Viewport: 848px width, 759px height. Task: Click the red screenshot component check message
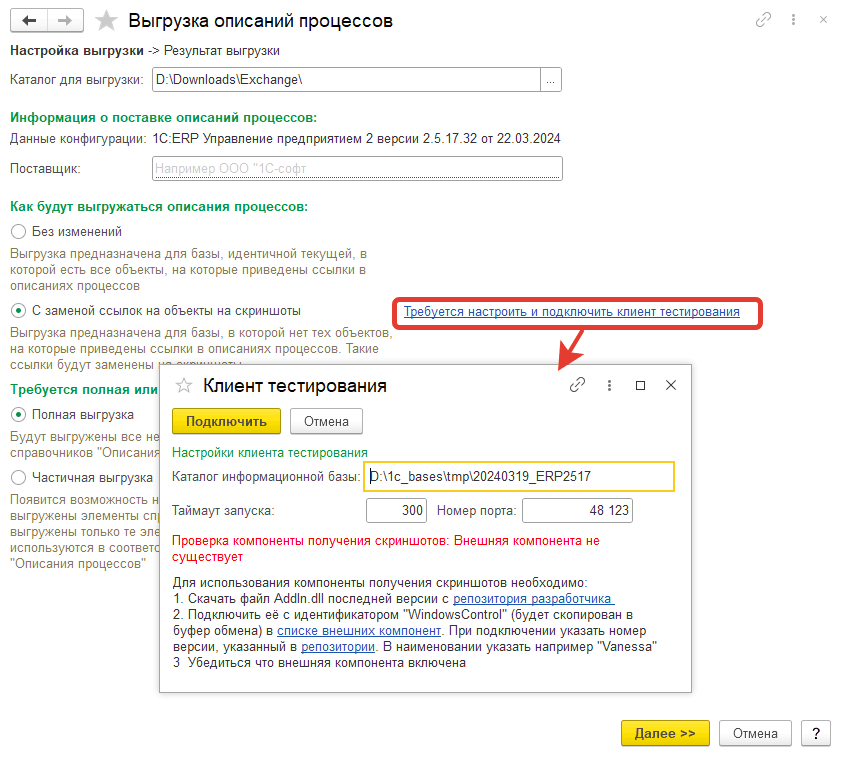tap(386, 549)
